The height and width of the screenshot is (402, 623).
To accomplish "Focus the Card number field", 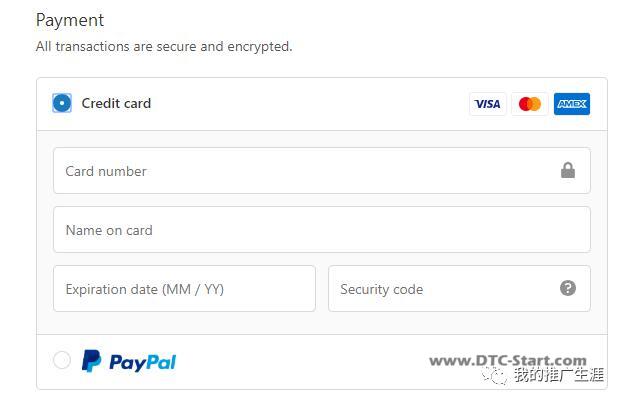I will (300, 171).
